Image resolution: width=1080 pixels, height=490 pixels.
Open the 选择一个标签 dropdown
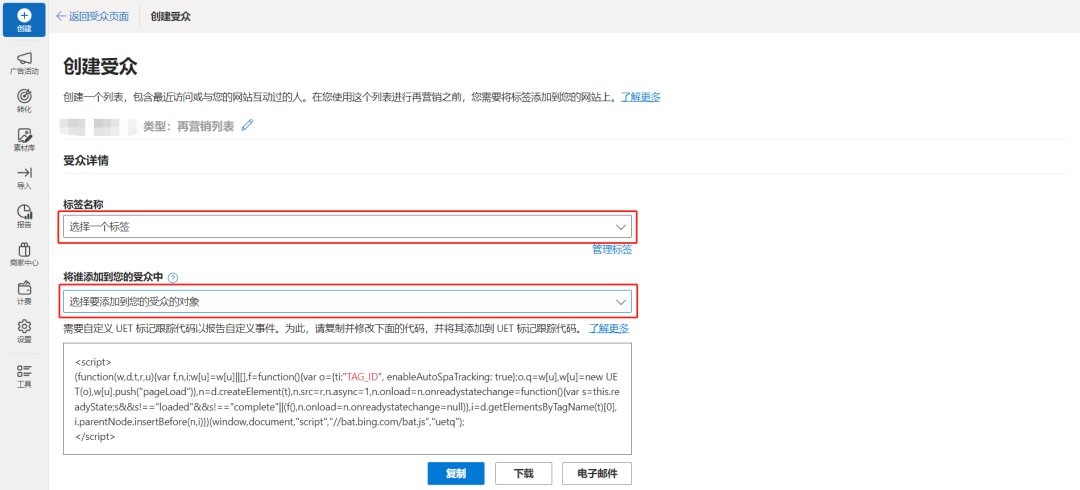(x=347, y=227)
